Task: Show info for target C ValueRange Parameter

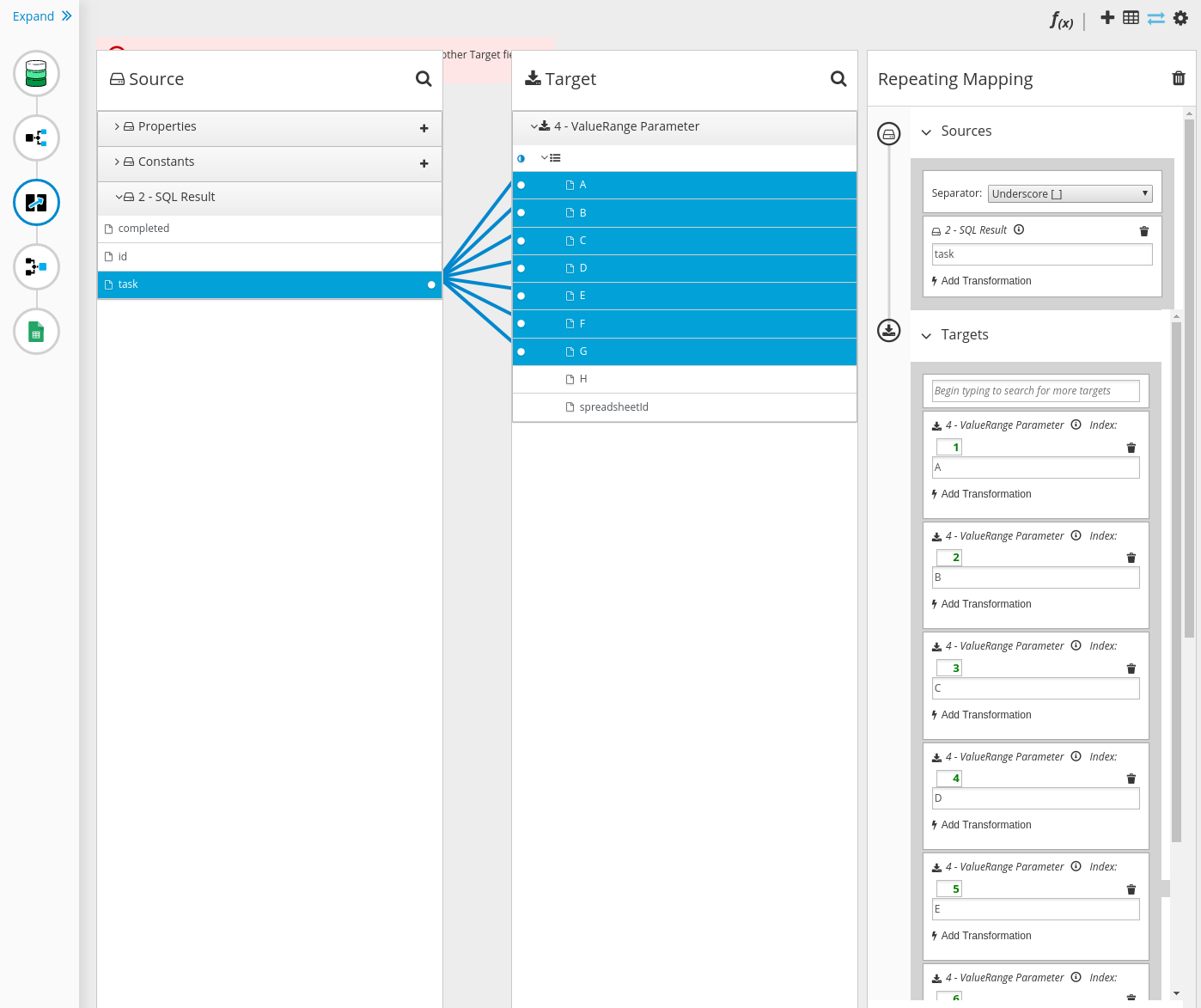Action: (1076, 645)
